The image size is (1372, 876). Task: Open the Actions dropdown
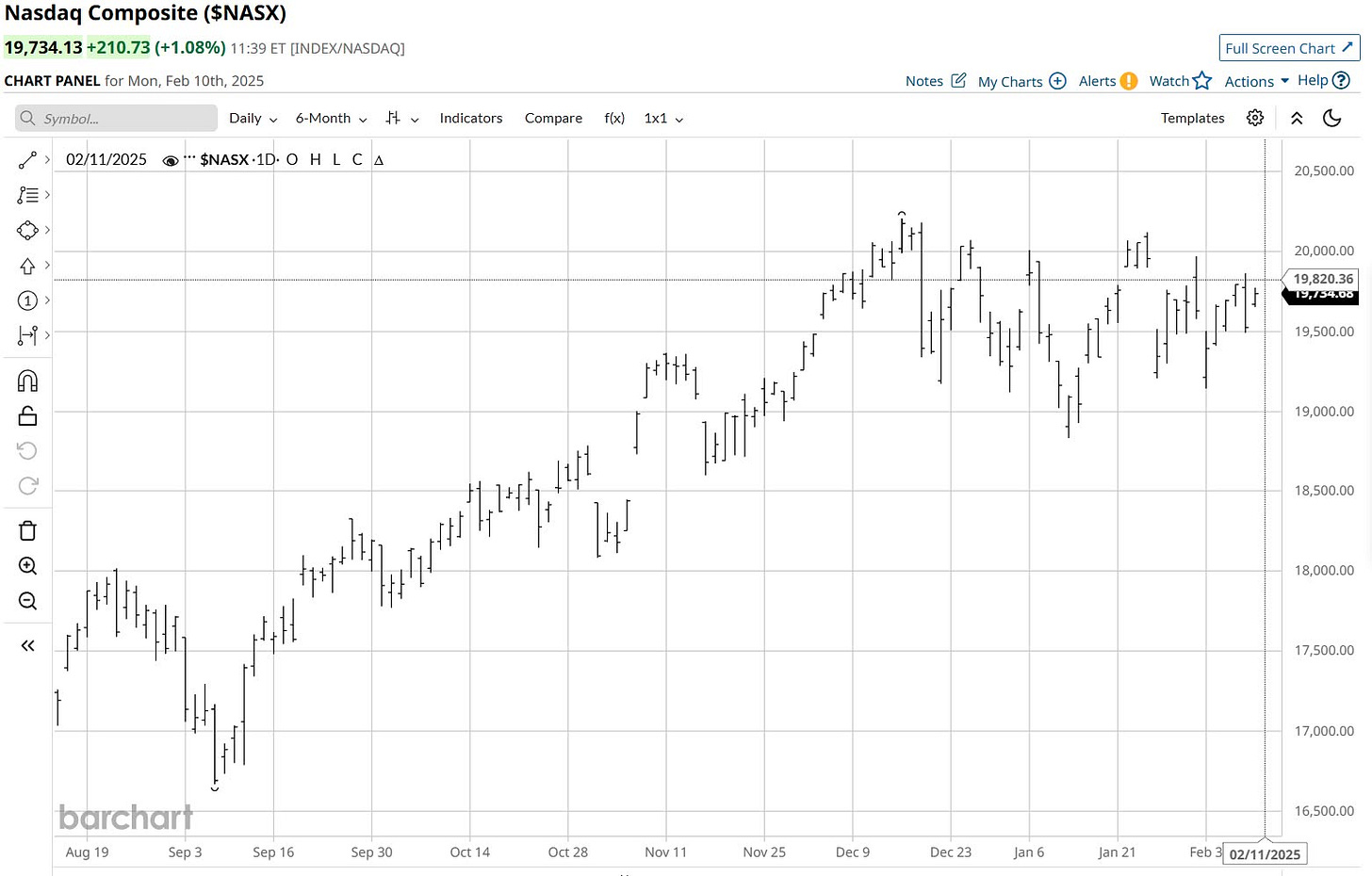tap(1256, 81)
